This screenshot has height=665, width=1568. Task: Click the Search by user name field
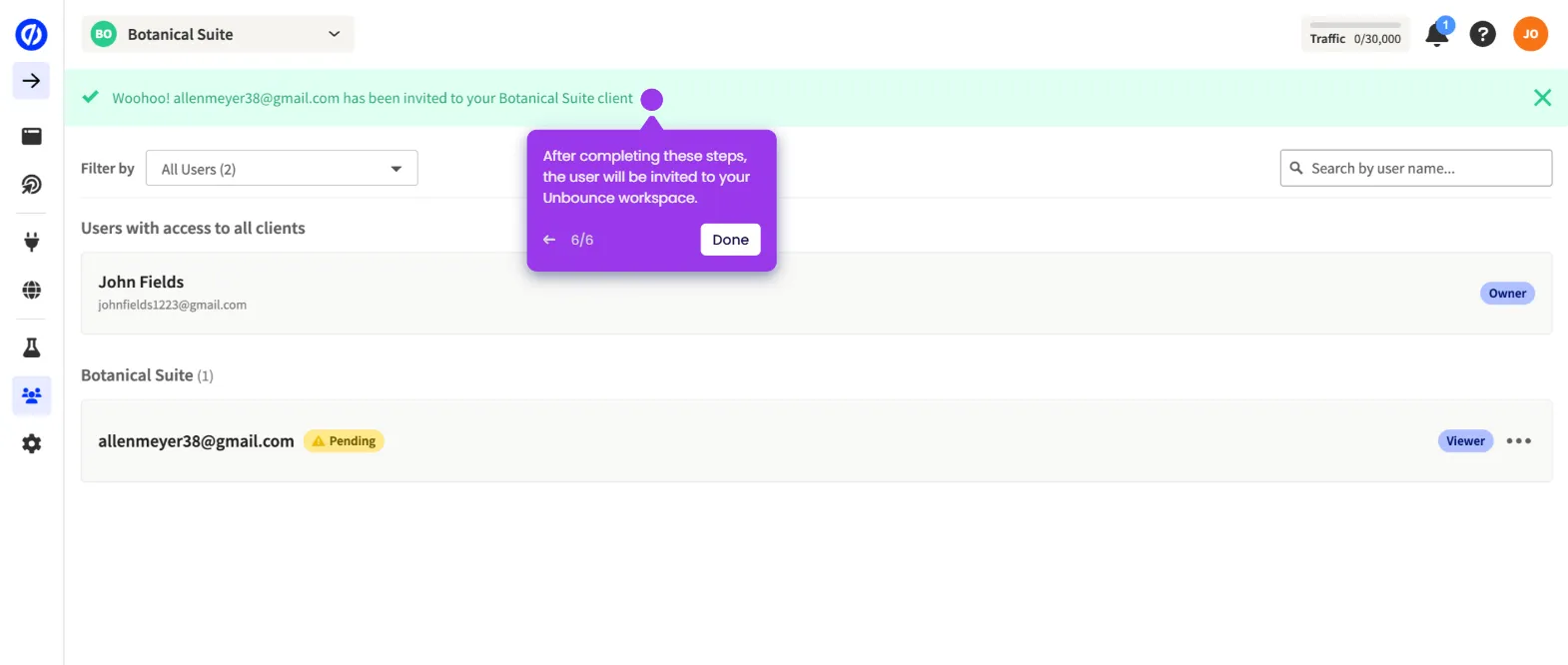[x=1416, y=168]
